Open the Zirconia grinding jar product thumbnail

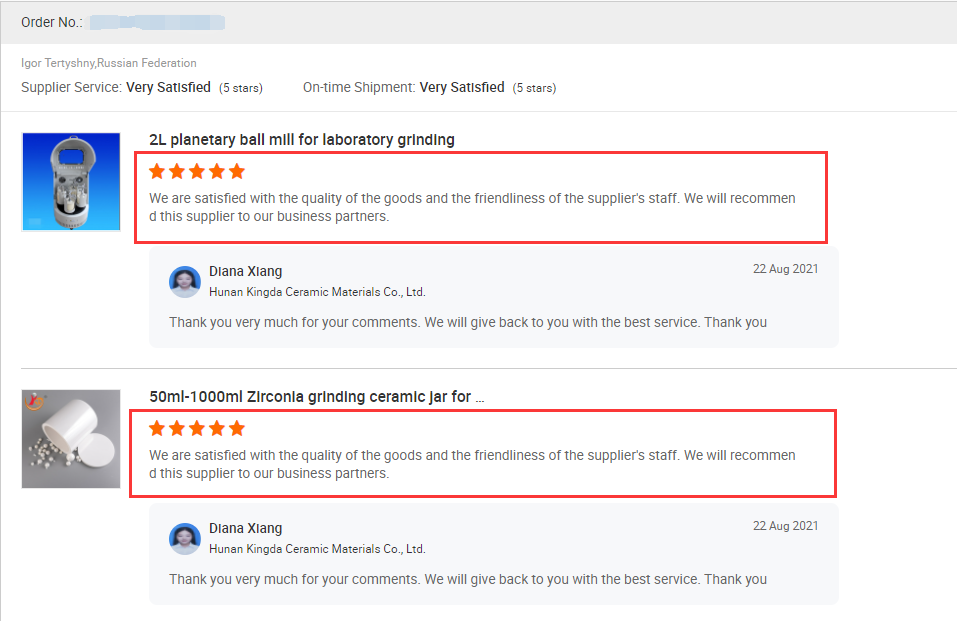click(x=71, y=438)
